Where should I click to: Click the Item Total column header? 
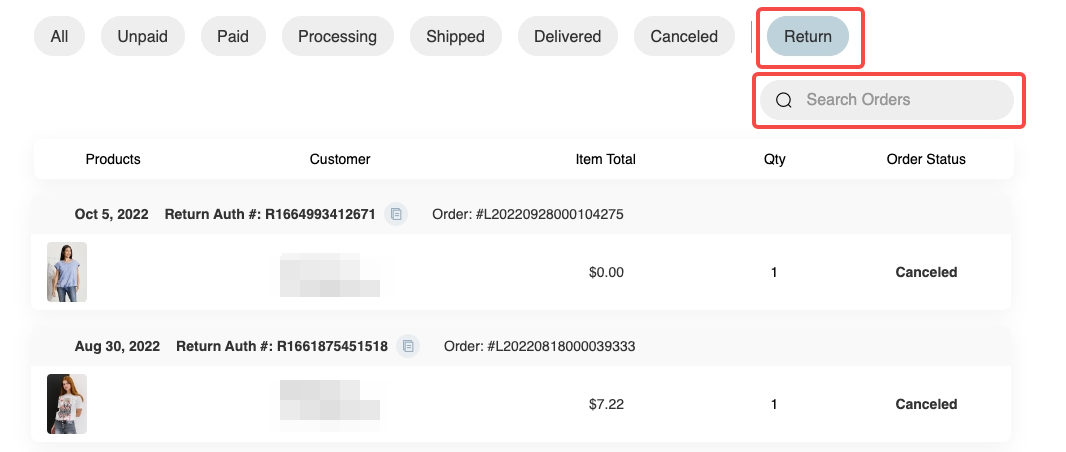[x=605, y=159]
